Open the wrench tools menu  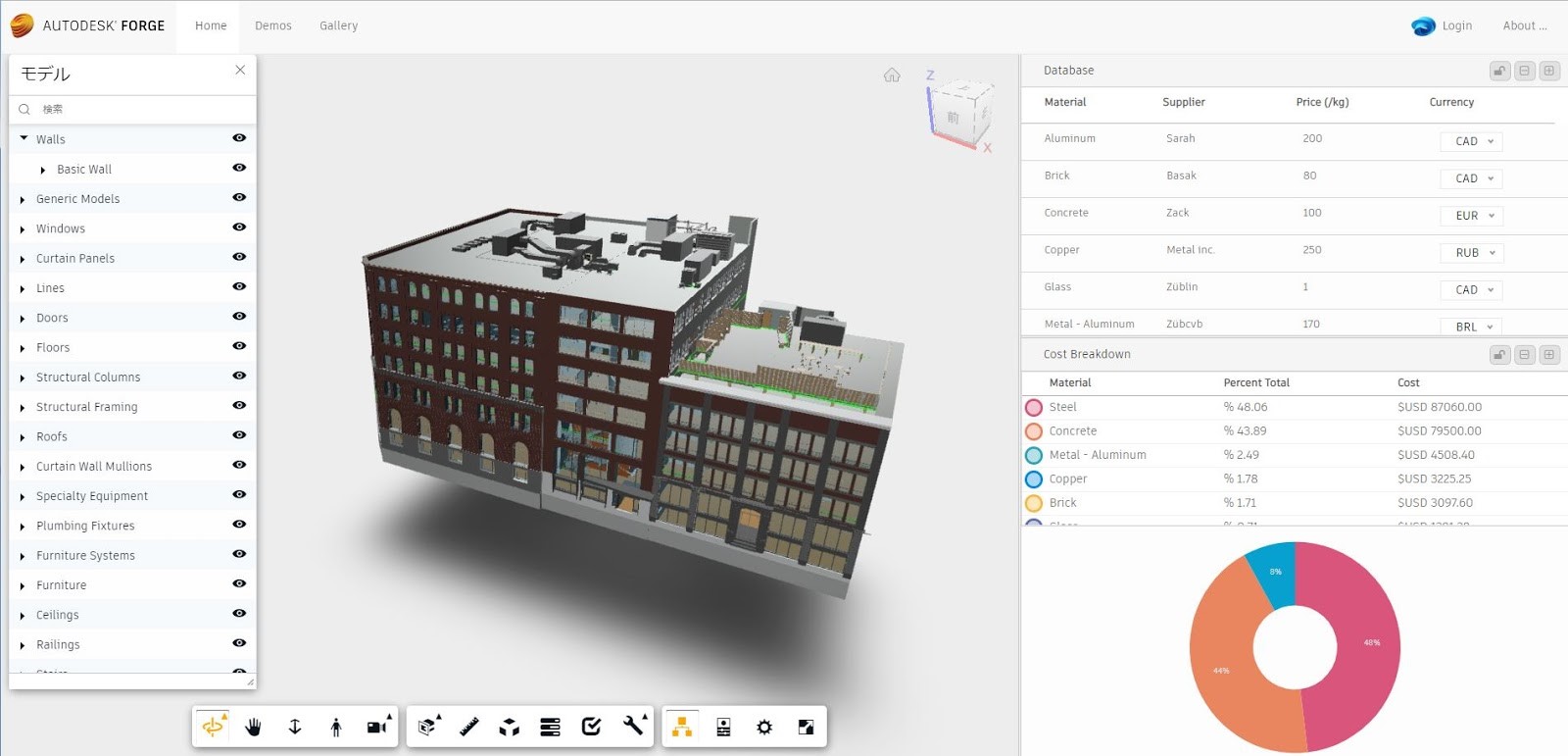[x=634, y=727]
